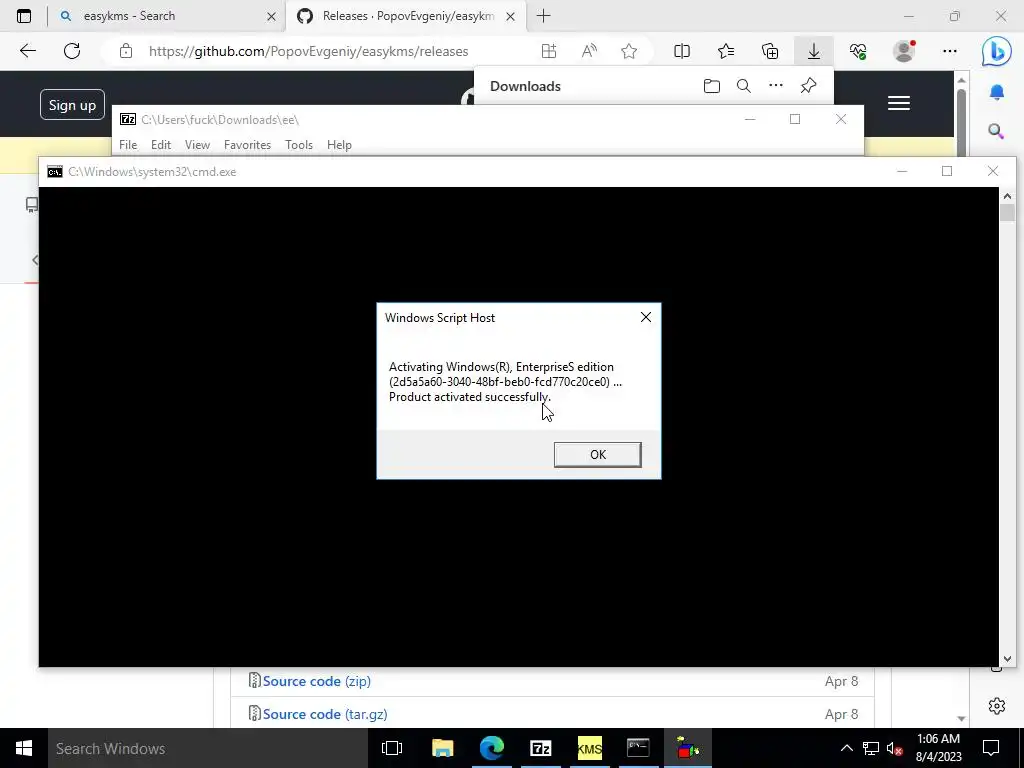
Task: Open the 7-Zip Tools menu
Action: pos(298,145)
